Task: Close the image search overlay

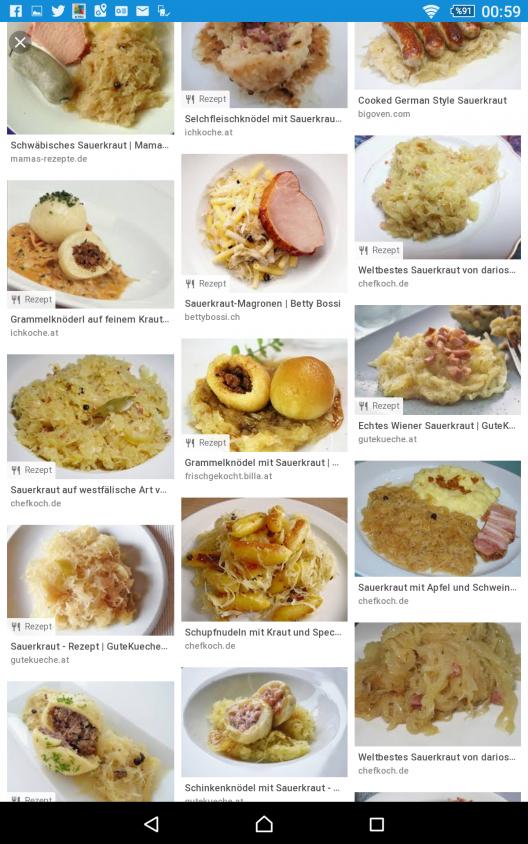Action: point(20,42)
